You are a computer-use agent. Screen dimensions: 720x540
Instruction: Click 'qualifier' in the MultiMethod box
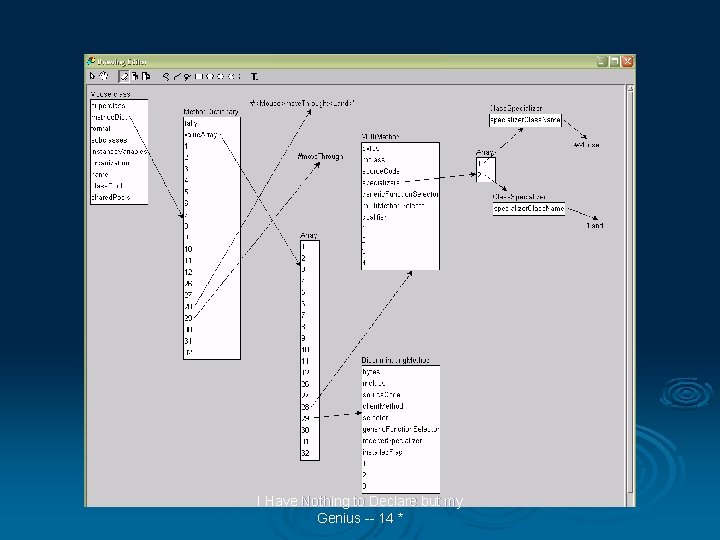click(400, 217)
